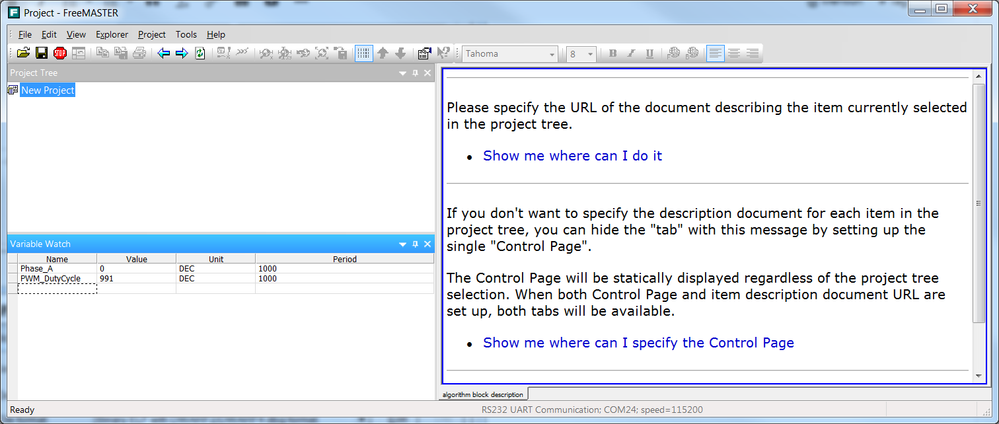Viewport: 999px width, 424px height.
Task: Open the Project menu
Action: [x=152, y=34]
